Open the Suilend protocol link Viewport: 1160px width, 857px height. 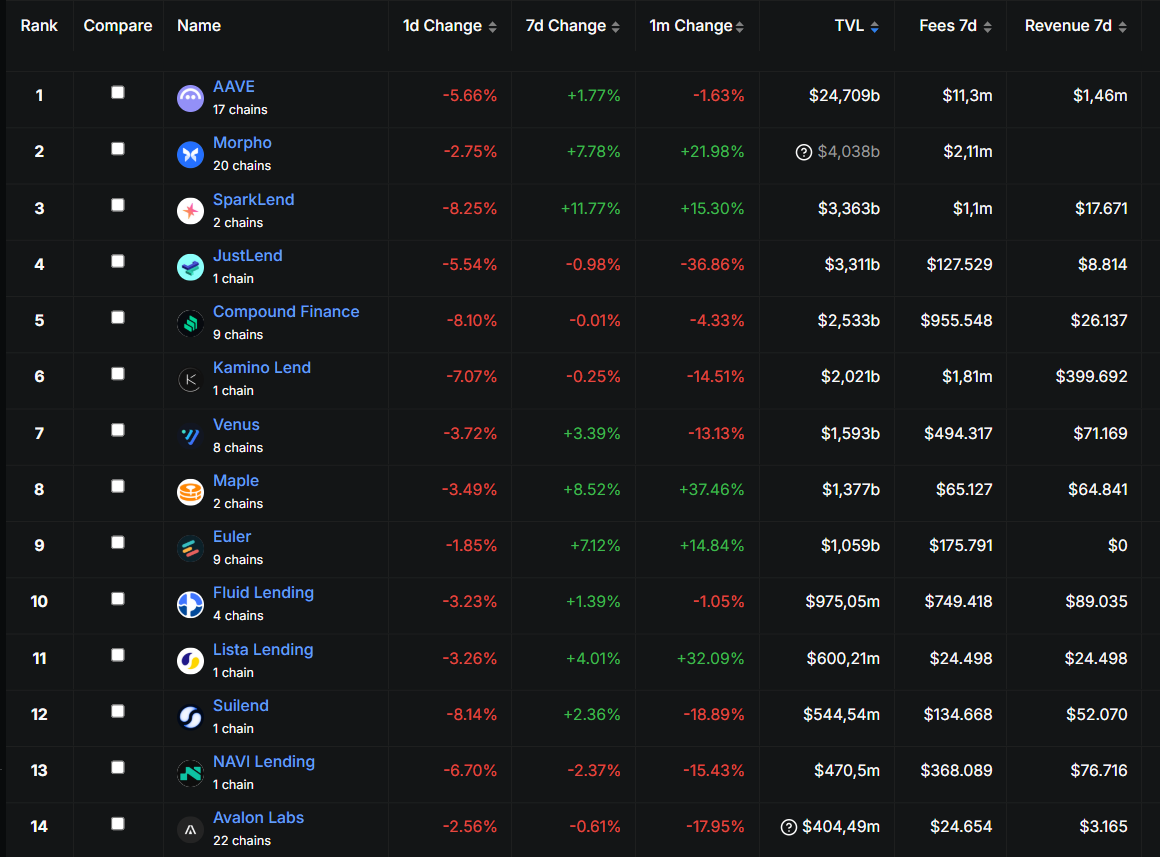click(x=241, y=706)
